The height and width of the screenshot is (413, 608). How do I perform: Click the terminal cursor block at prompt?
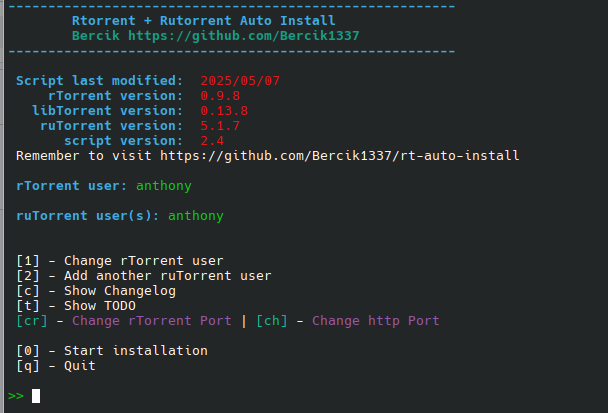[x=36, y=396]
